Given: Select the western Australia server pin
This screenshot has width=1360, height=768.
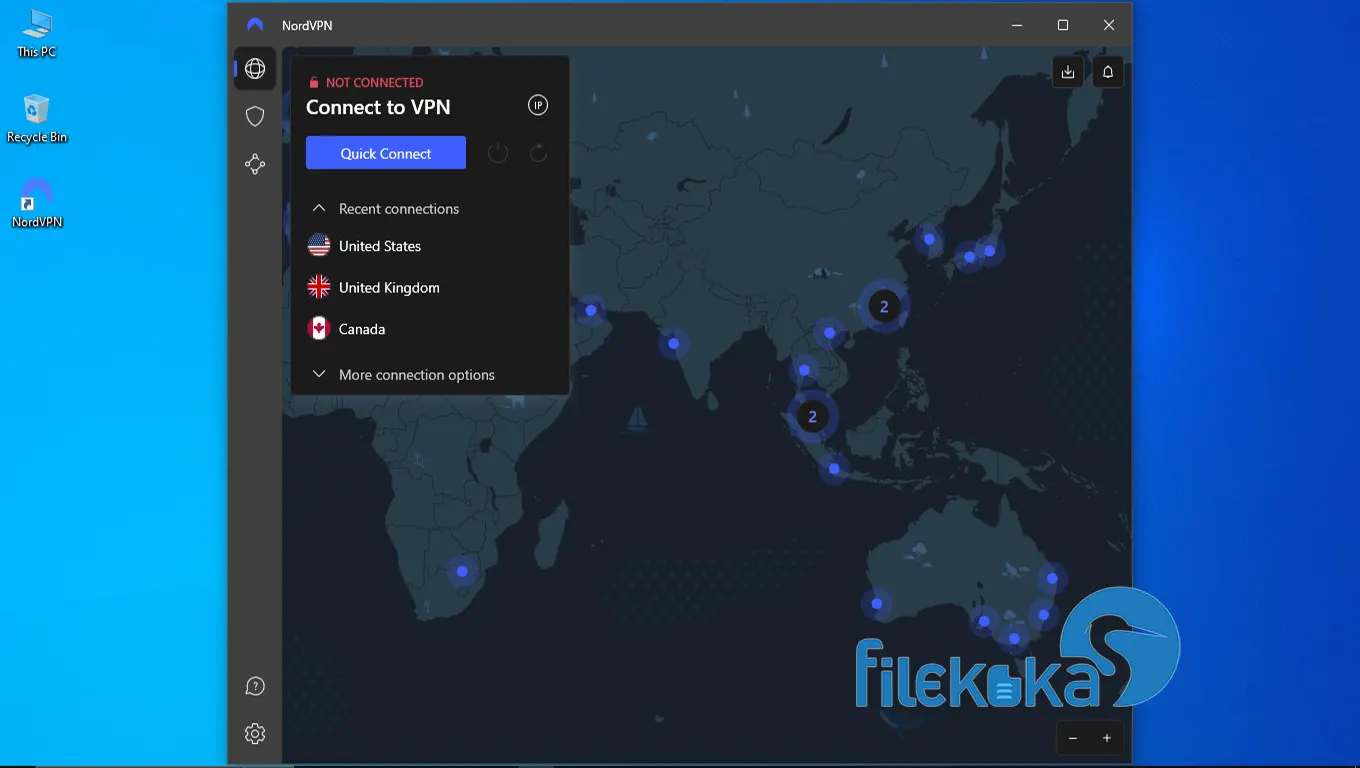Looking at the screenshot, I should click(x=877, y=603).
